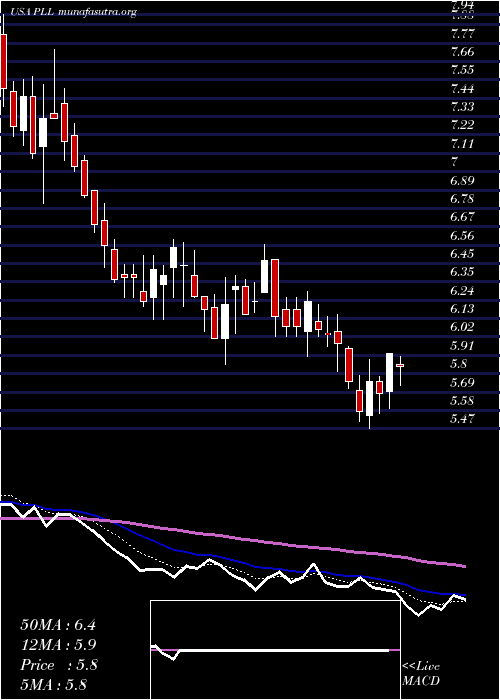Select the 7.66 price axis label
Image resolution: width=500 pixels, height=700 pixels.
point(462,52)
